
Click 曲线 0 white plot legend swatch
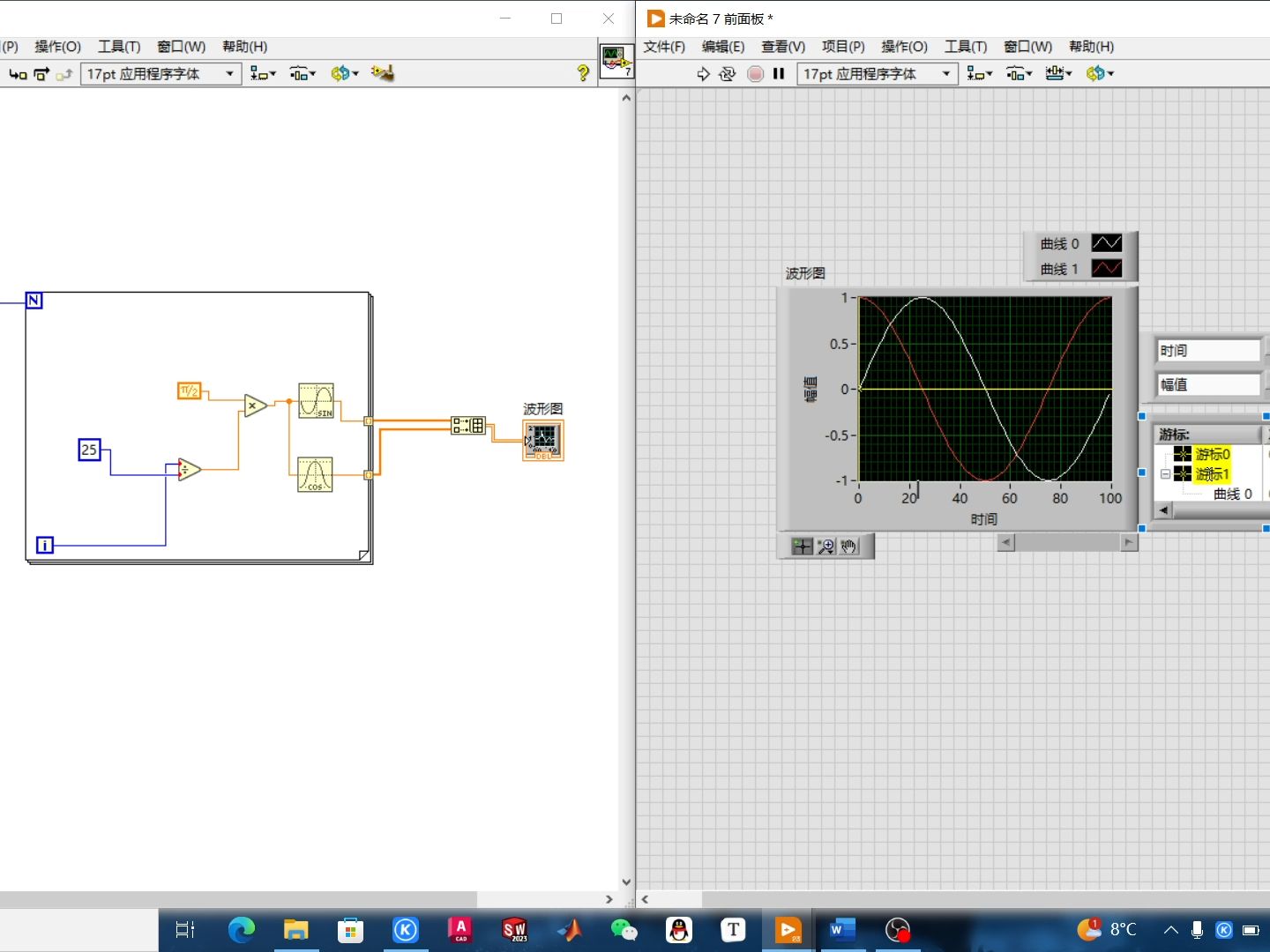pyautogui.click(x=1107, y=243)
